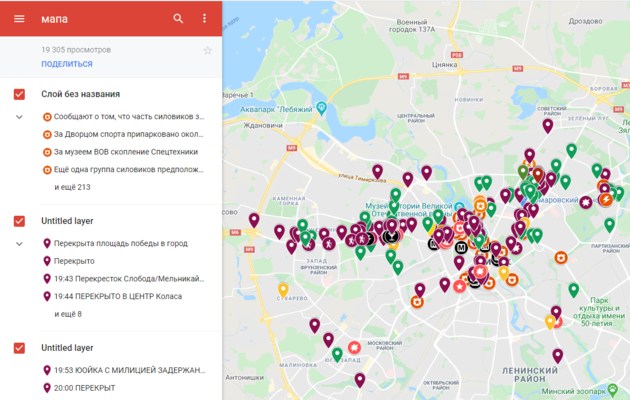
Task: Open the hamburger menu beside the мапа title
Action: [x=19, y=19]
